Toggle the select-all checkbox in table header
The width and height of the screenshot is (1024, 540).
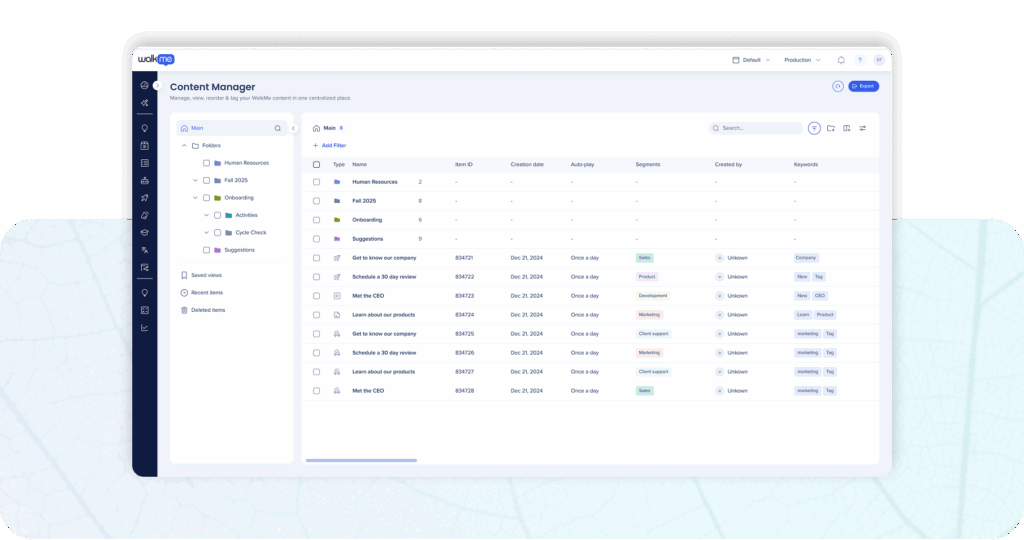[x=317, y=164]
